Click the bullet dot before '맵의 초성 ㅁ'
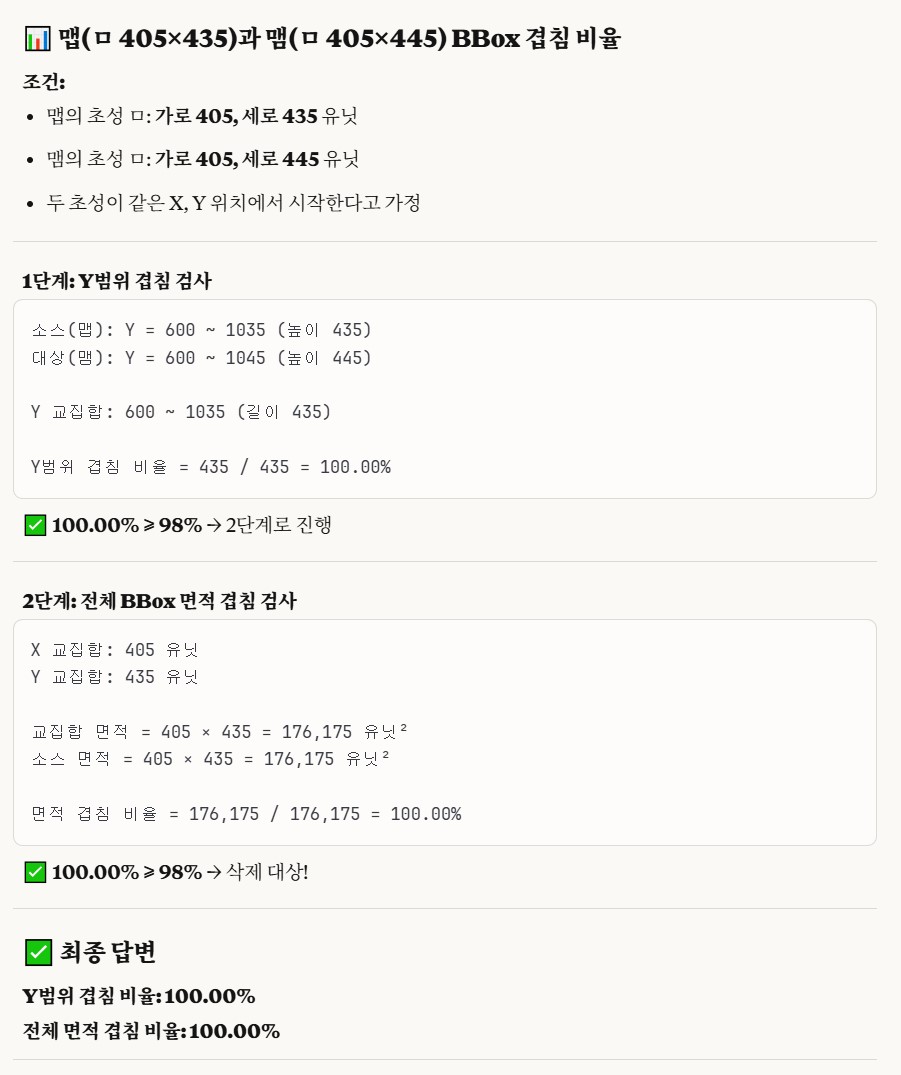 tap(29, 117)
